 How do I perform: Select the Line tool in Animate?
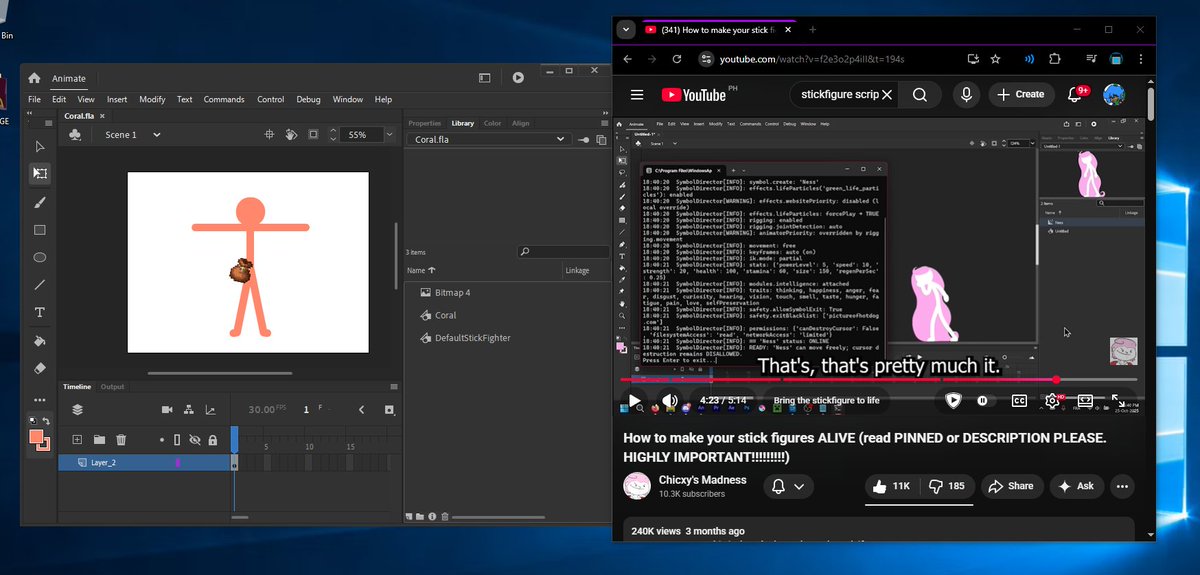pos(40,285)
